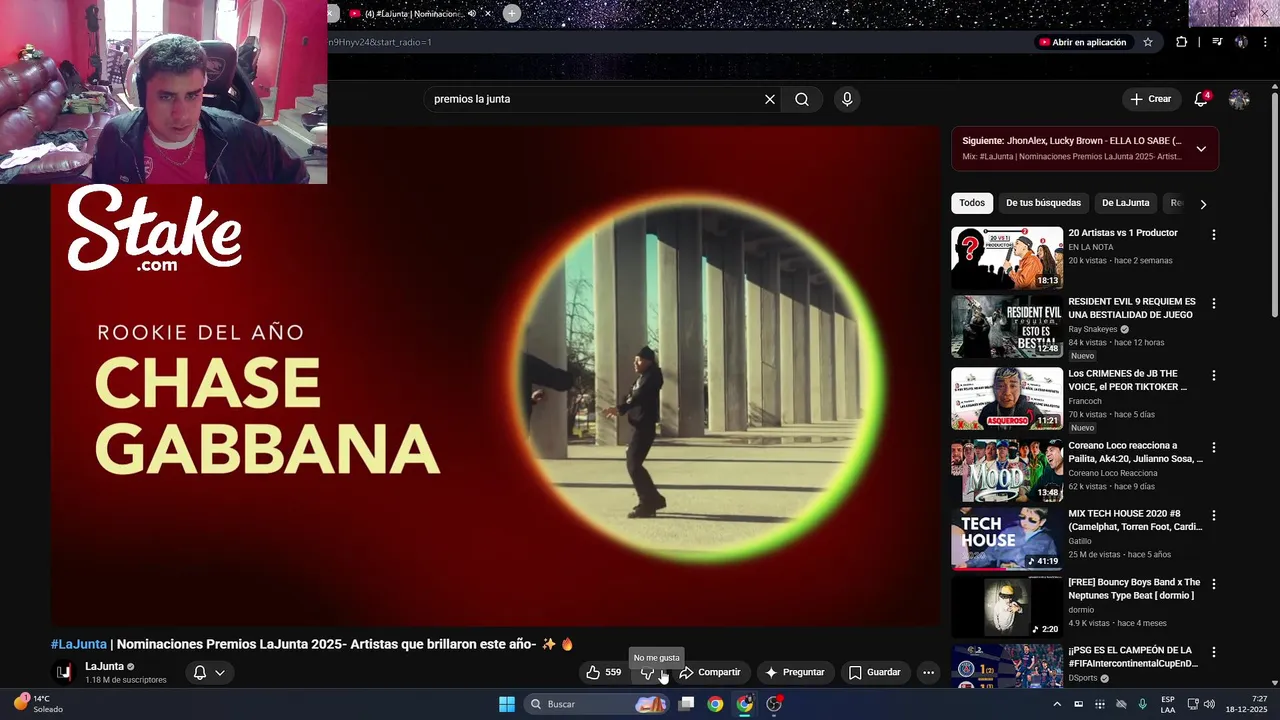Start voice search with microphone icon

tap(847, 99)
